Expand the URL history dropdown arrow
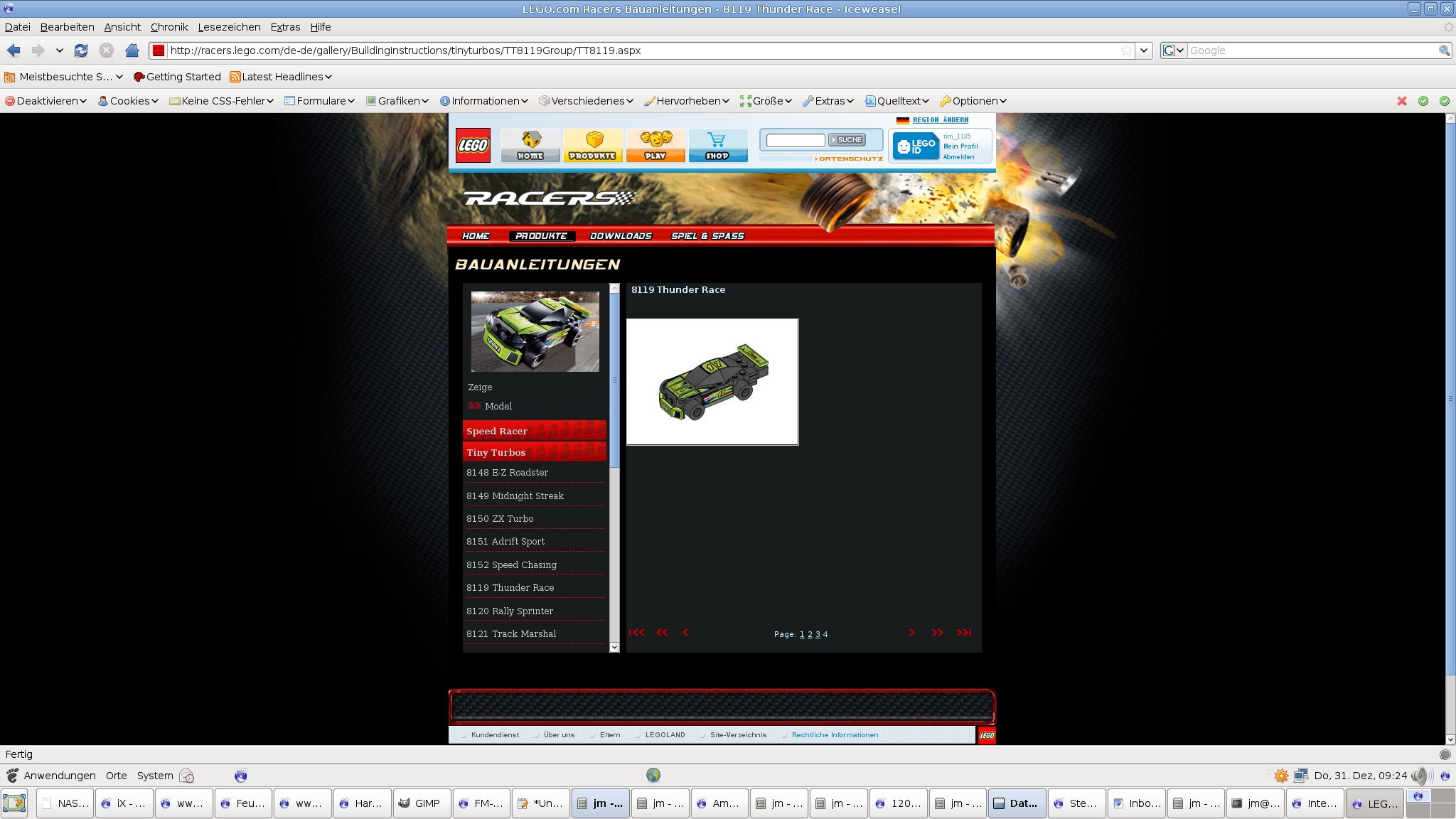This screenshot has width=1456, height=819. [1143, 50]
